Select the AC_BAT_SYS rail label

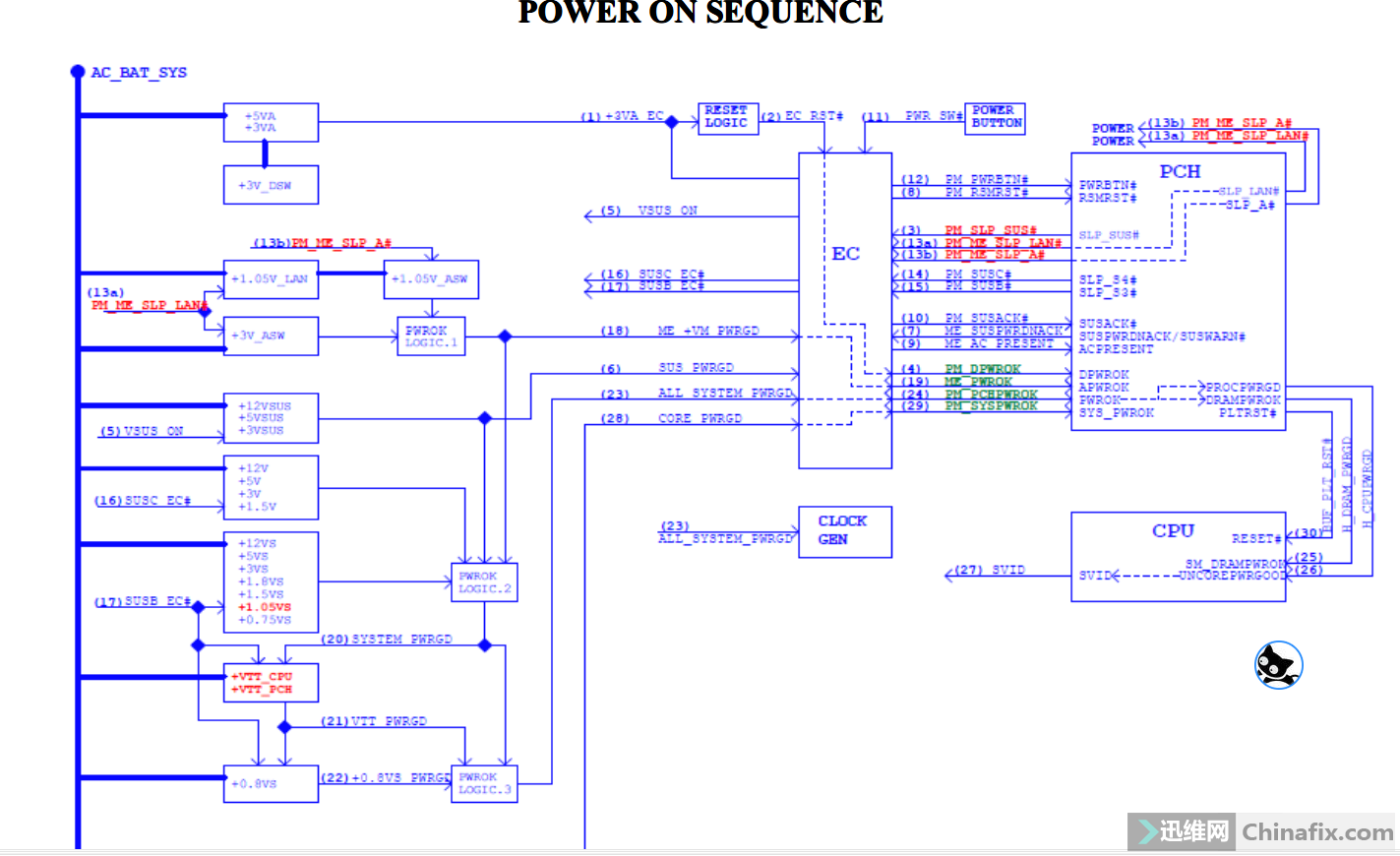[139, 72]
